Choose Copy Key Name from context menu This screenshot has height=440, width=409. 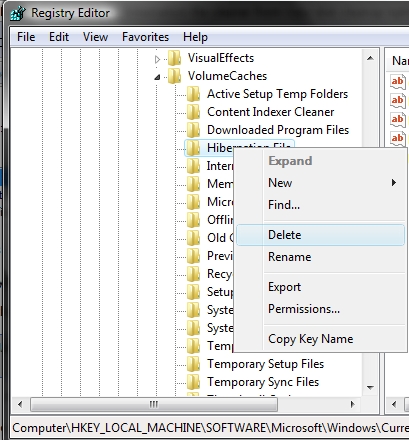click(x=320, y=339)
